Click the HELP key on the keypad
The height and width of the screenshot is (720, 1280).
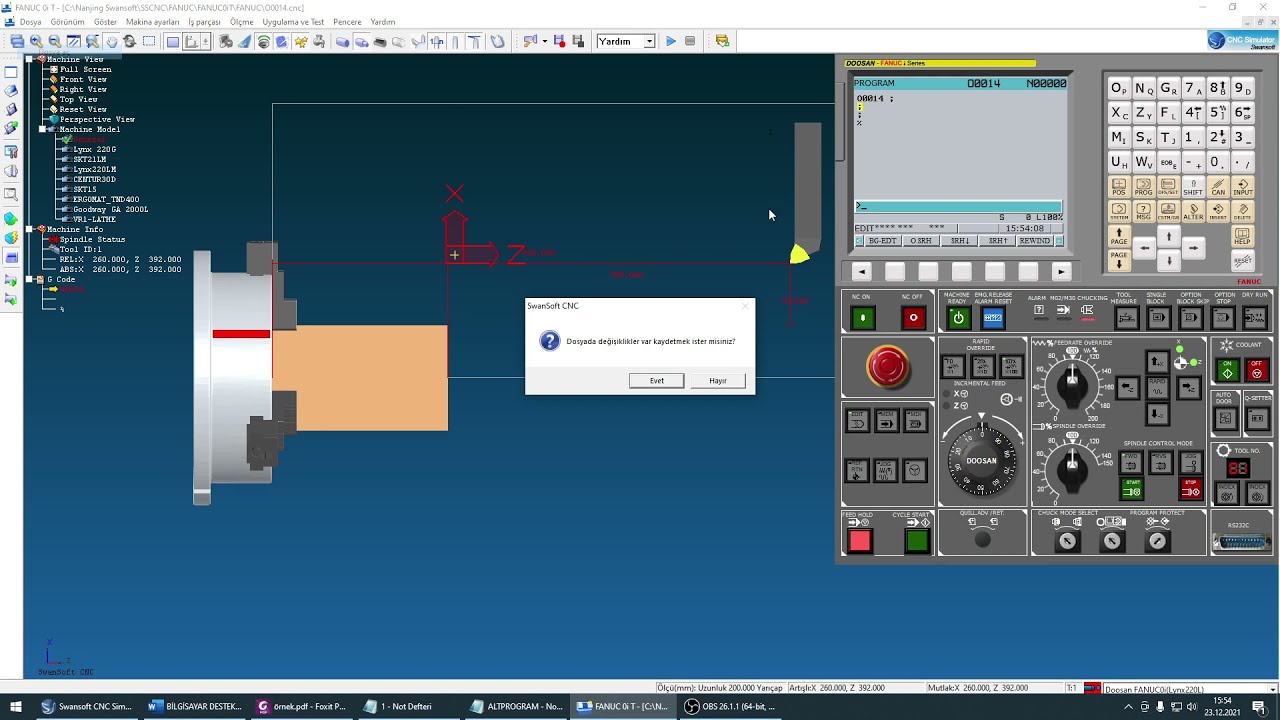click(x=1243, y=236)
